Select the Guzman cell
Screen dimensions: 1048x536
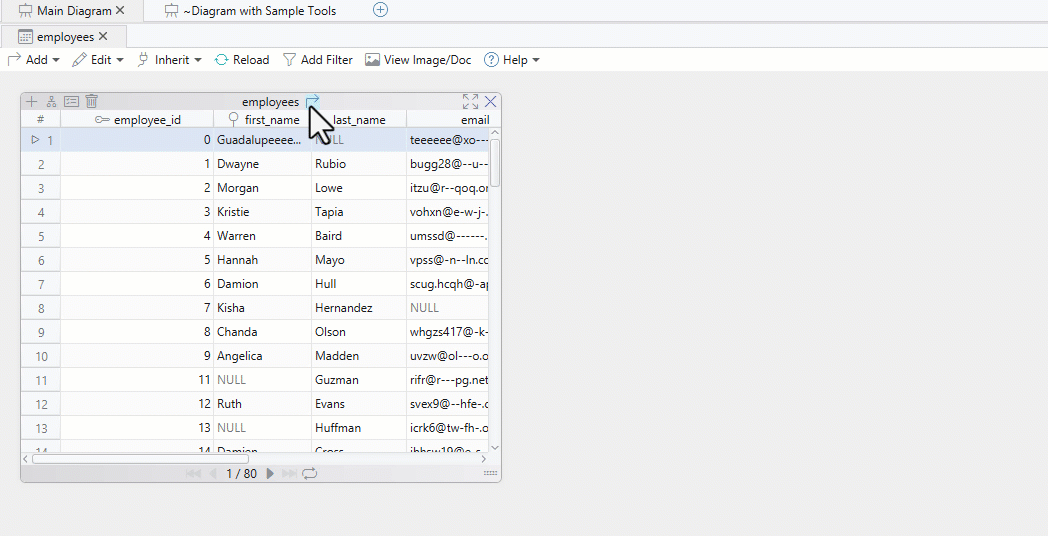coord(359,380)
